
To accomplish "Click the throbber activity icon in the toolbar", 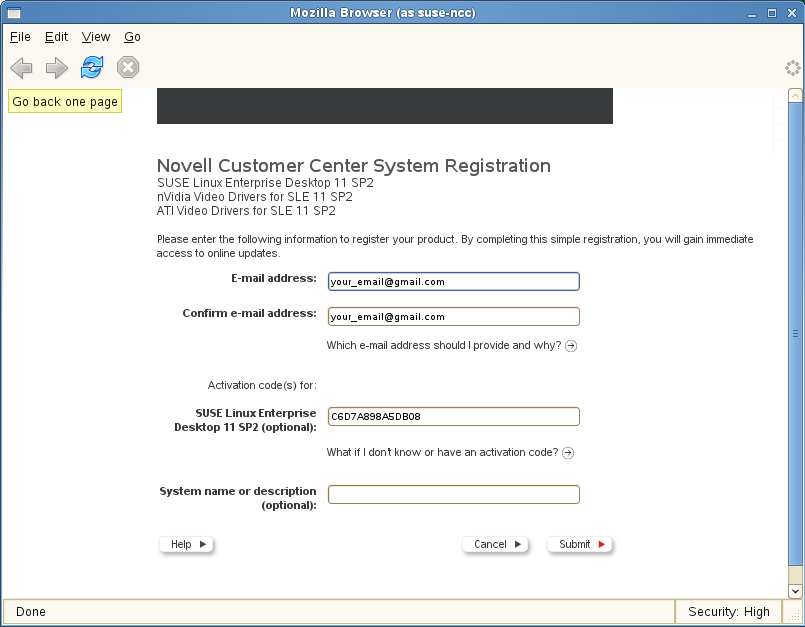I will point(792,68).
